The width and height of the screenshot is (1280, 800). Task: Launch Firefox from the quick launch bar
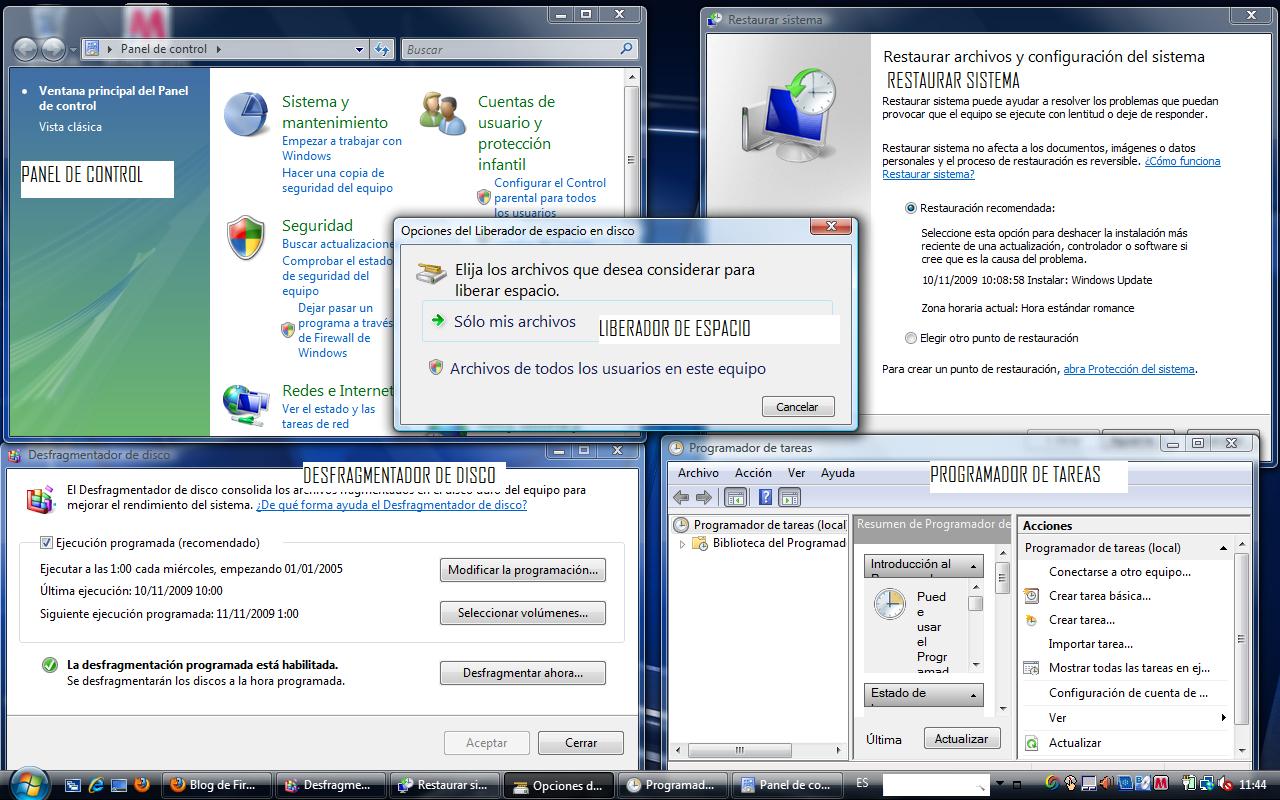pyautogui.click(x=142, y=784)
